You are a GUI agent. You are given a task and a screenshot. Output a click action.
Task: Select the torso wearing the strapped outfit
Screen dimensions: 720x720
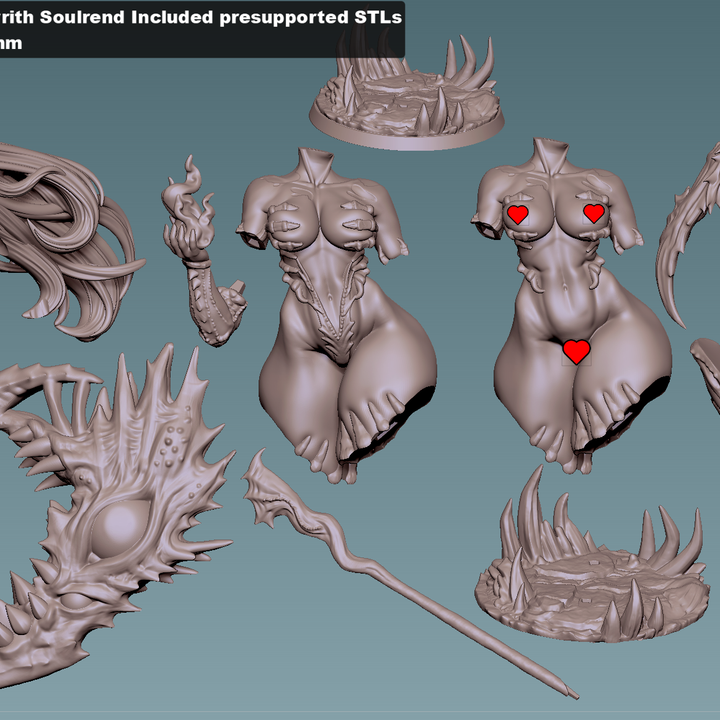[338, 315]
